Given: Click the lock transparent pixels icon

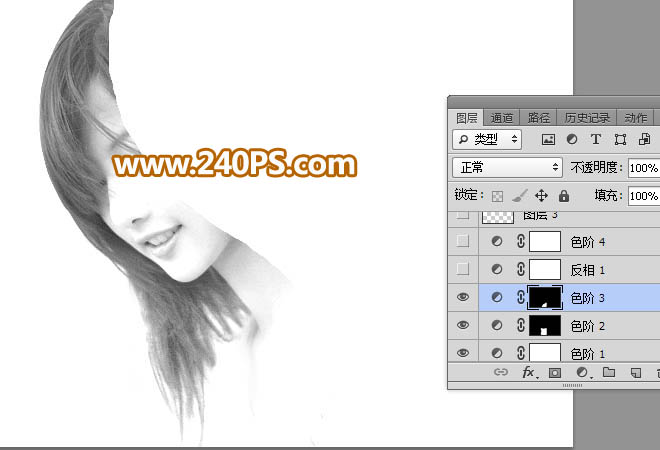Looking at the screenshot, I should click(x=498, y=196).
